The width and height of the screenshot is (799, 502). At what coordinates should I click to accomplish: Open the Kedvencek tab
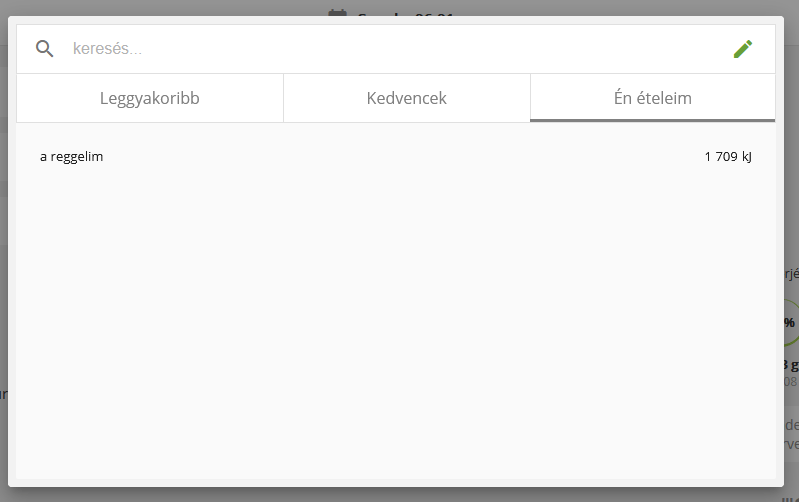point(407,98)
